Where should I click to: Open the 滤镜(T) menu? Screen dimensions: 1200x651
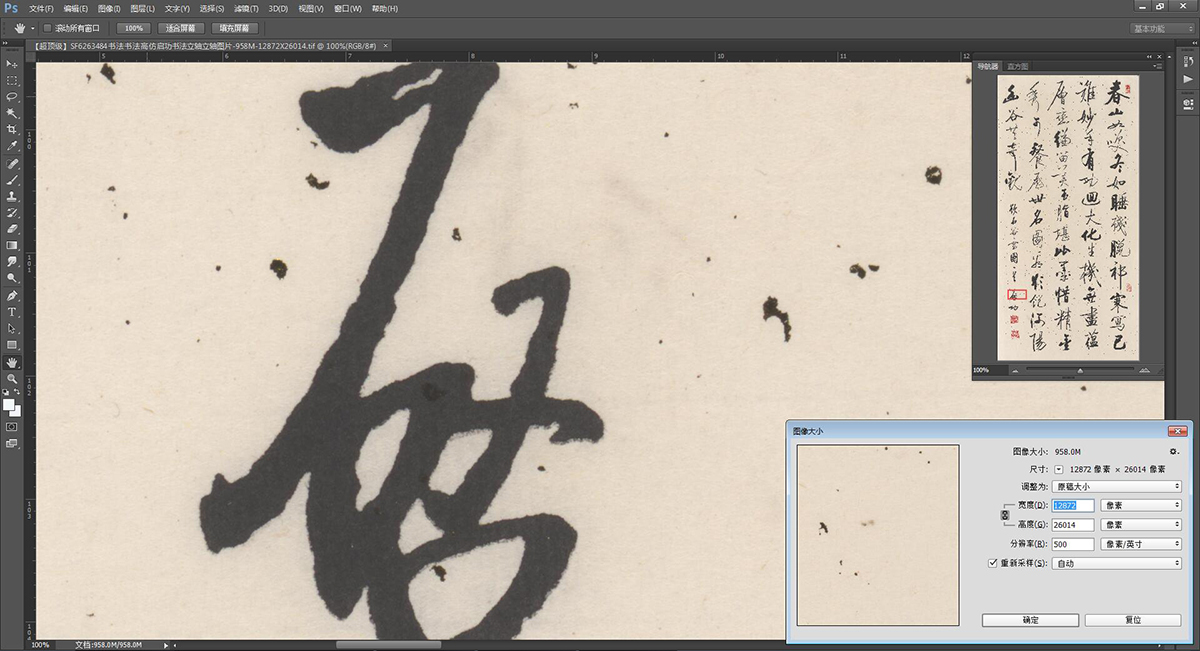[245, 8]
